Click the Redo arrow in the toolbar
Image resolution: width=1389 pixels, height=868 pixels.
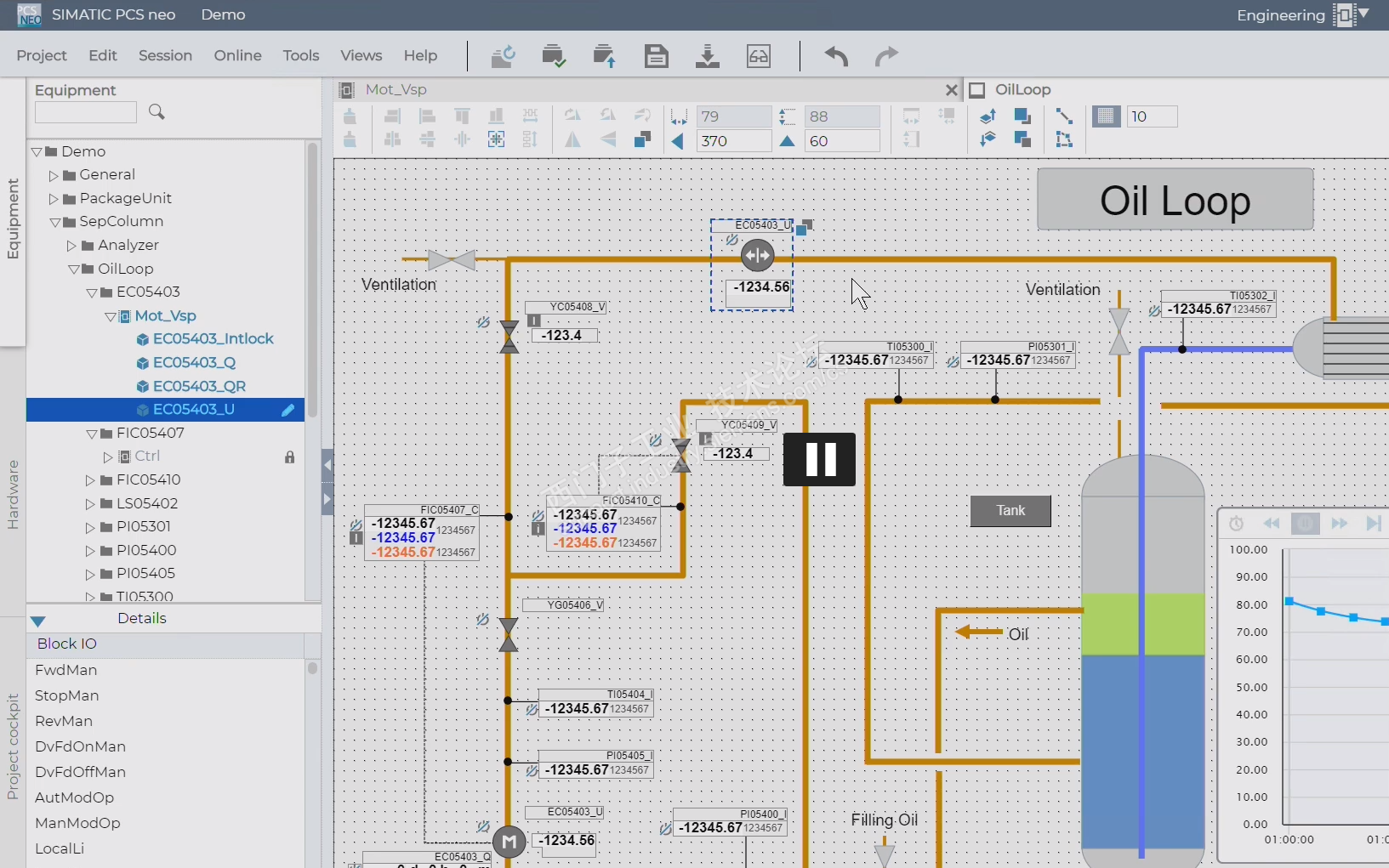click(x=886, y=56)
